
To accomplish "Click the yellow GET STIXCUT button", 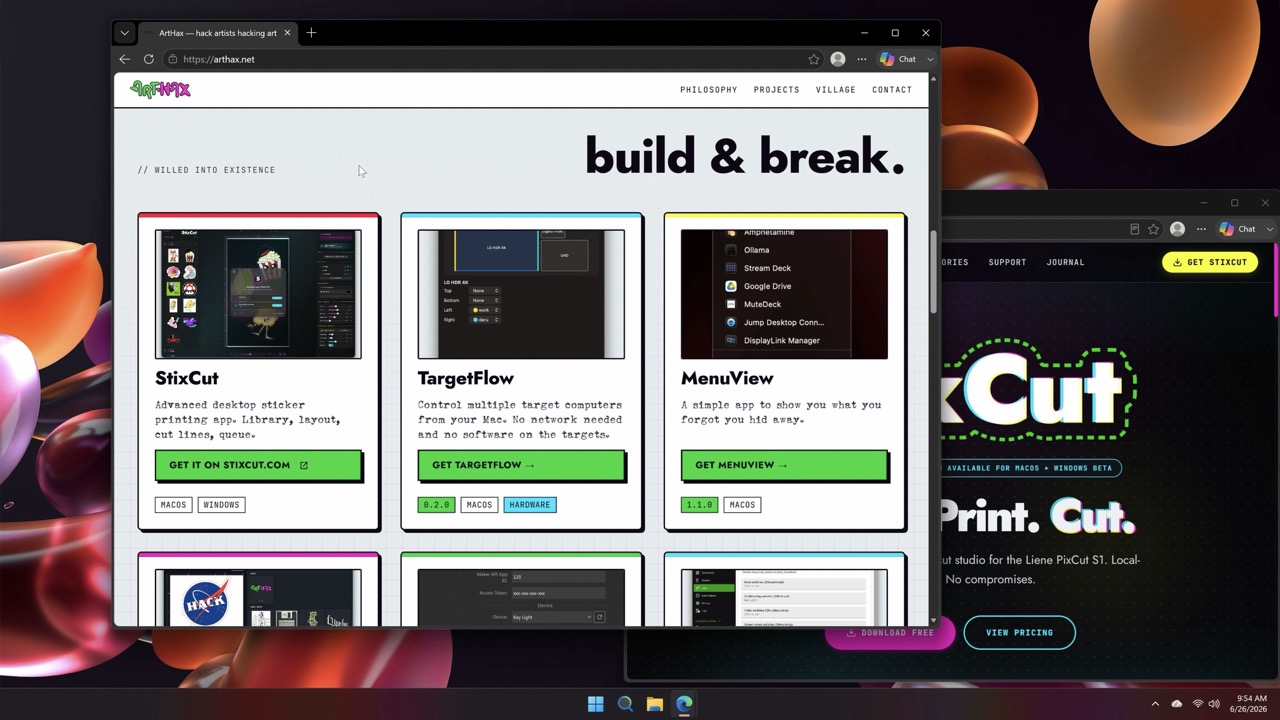I will (x=1210, y=262).
